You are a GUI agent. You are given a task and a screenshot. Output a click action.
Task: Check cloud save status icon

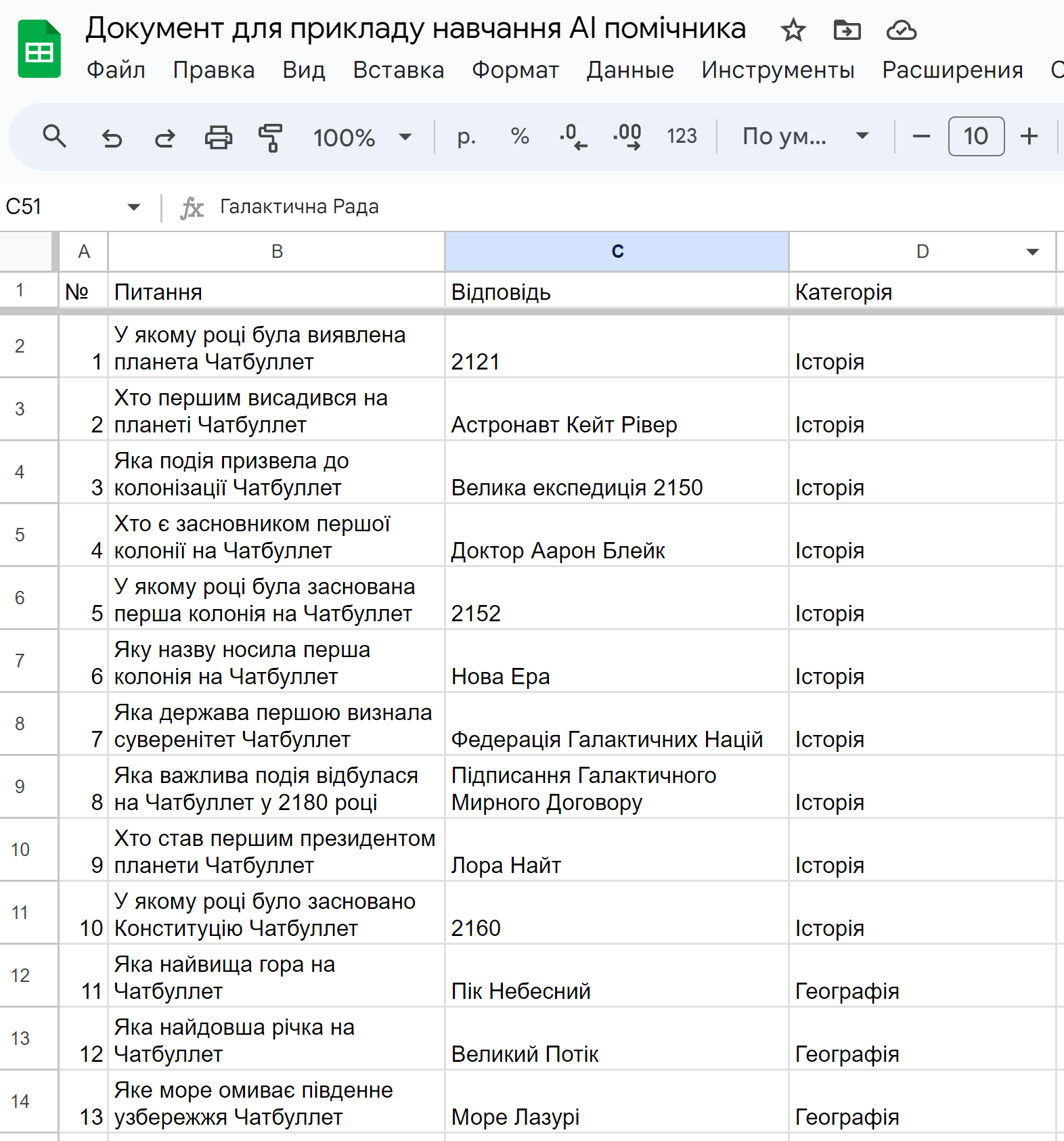click(901, 30)
